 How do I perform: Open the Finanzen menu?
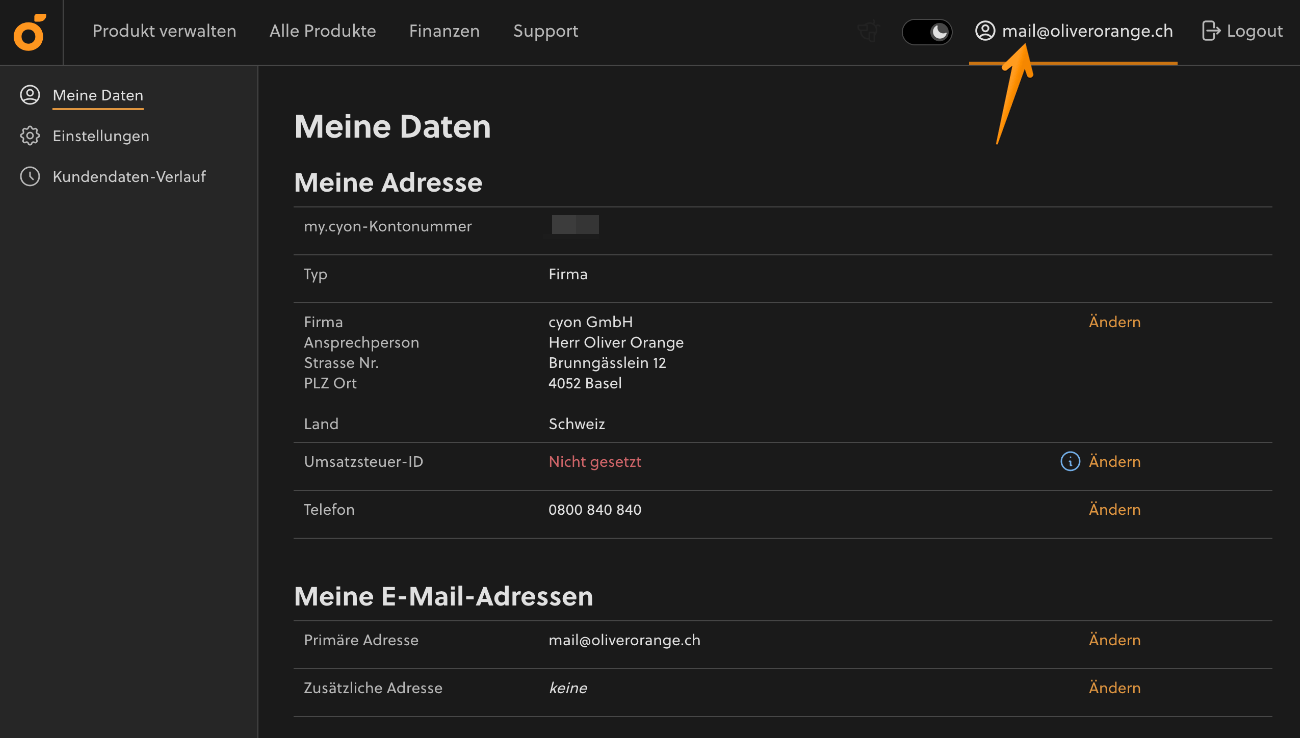(444, 31)
